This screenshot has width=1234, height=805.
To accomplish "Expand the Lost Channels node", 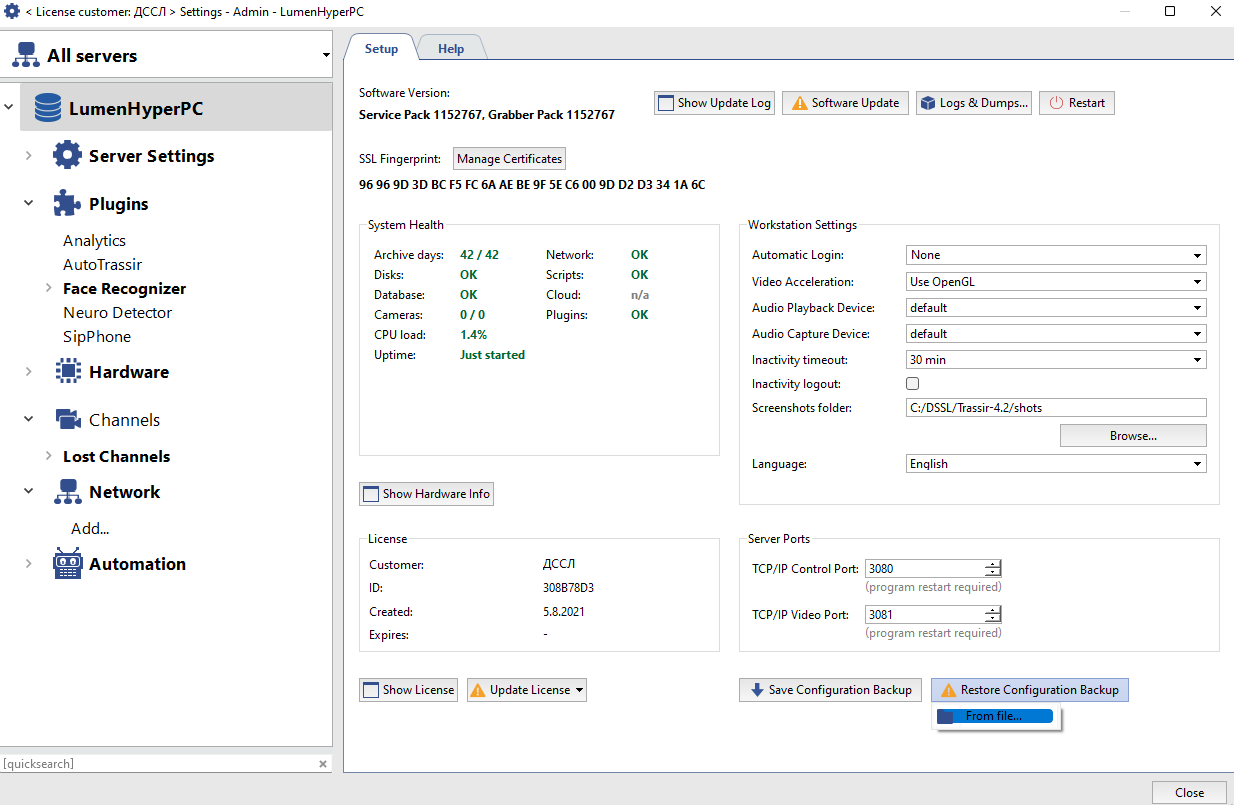I will [48, 456].
